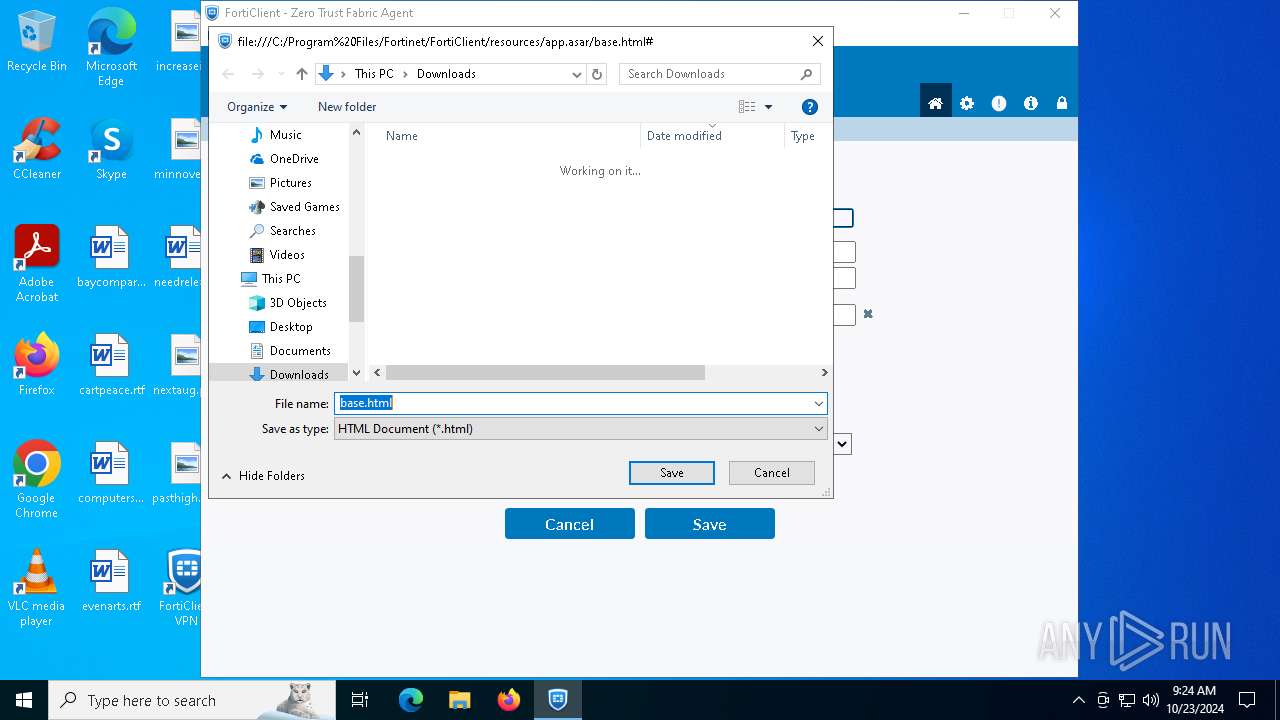Open File Explorer from taskbar
The height and width of the screenshot is (720, 1280).
pyautogui.click(x=459, y=700)
